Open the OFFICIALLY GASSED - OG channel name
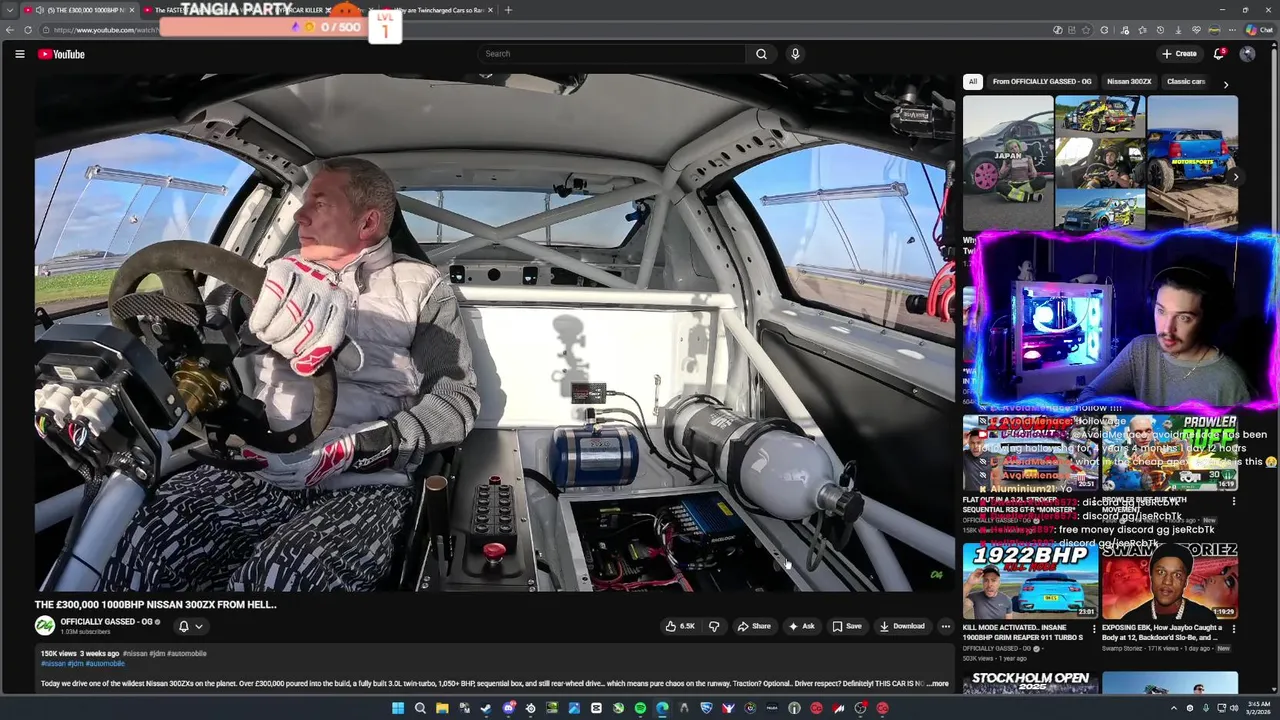This screenshot has height=720, width=1280. coord(106,621)
